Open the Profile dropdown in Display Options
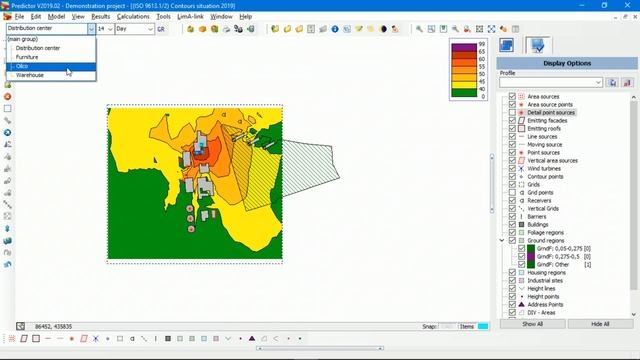640x360 pixels. (x=598, y=82)
